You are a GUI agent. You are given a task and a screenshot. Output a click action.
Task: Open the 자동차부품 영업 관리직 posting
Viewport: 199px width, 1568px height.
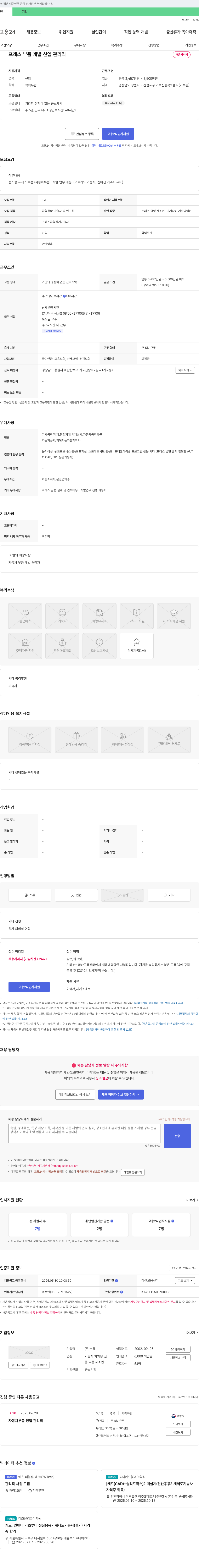[x=25, y=1421]
